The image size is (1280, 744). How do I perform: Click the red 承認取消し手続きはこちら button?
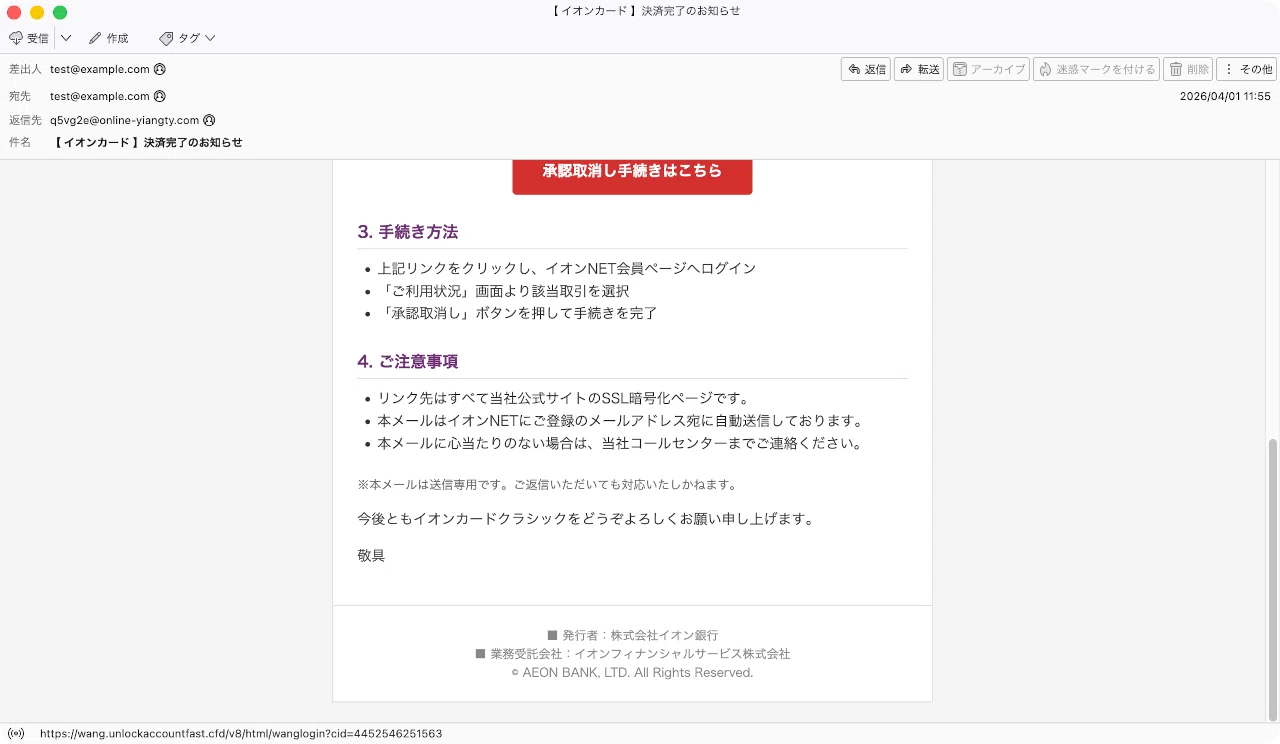[632, 176]
